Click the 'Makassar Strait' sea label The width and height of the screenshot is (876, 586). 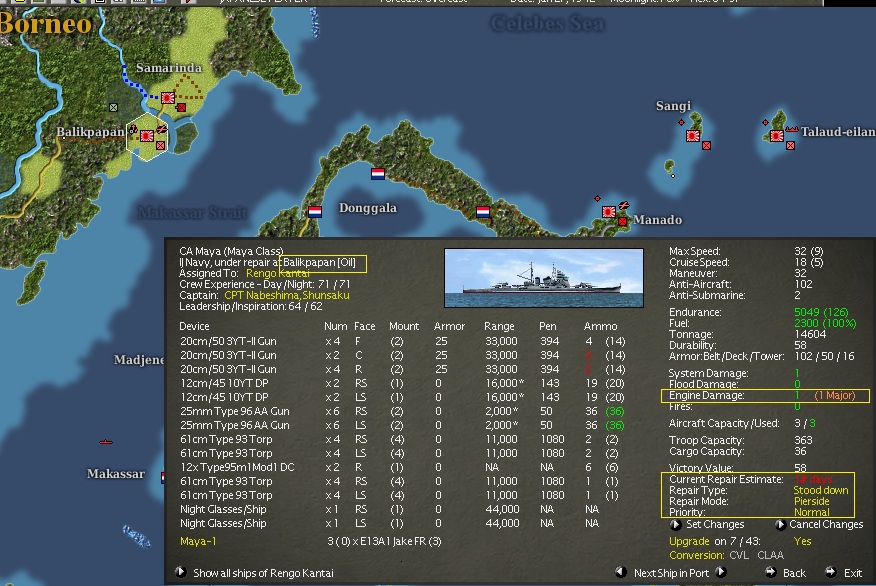[x=192, y=212]
